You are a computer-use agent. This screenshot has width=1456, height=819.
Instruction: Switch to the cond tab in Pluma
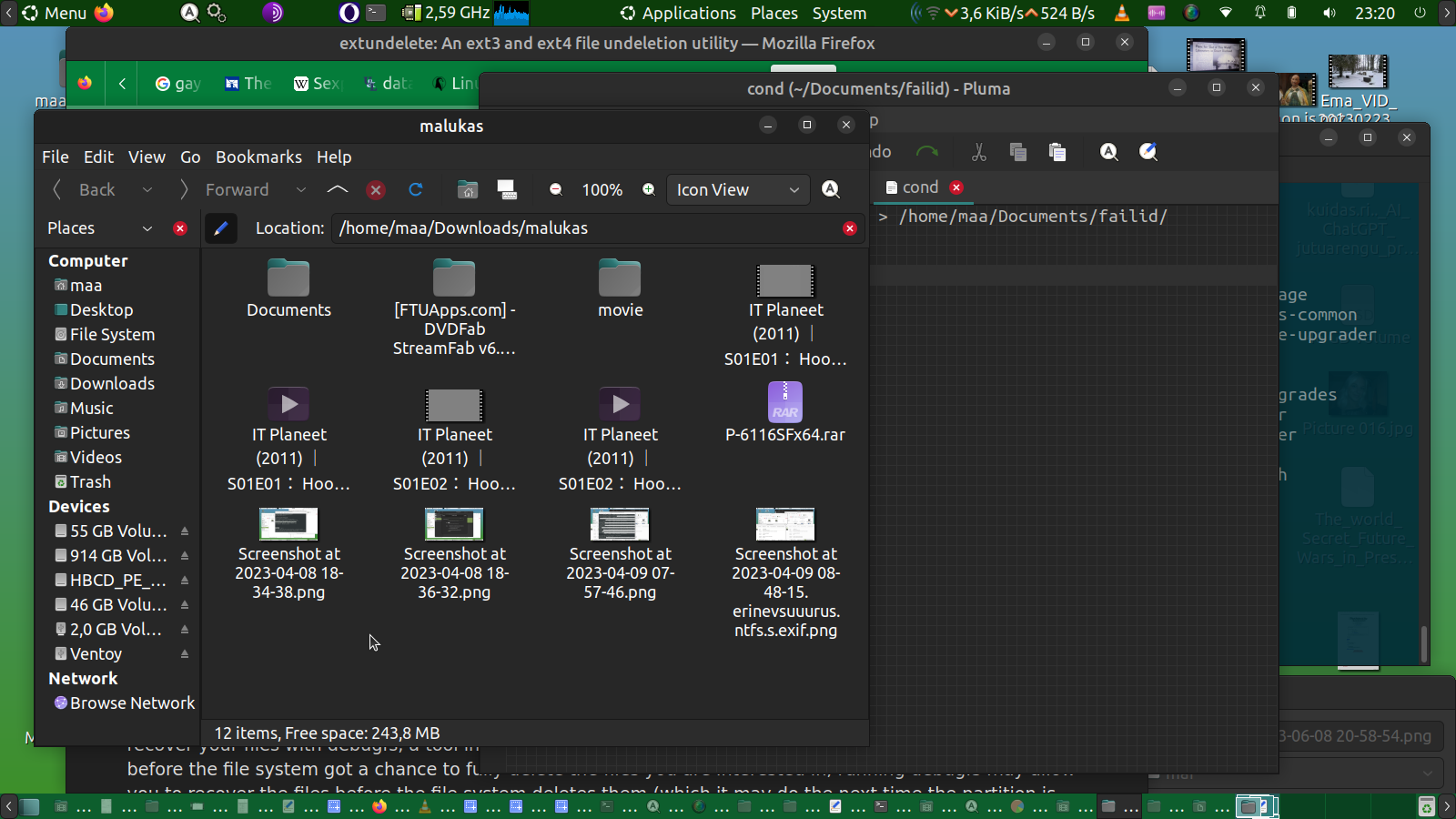919,187
